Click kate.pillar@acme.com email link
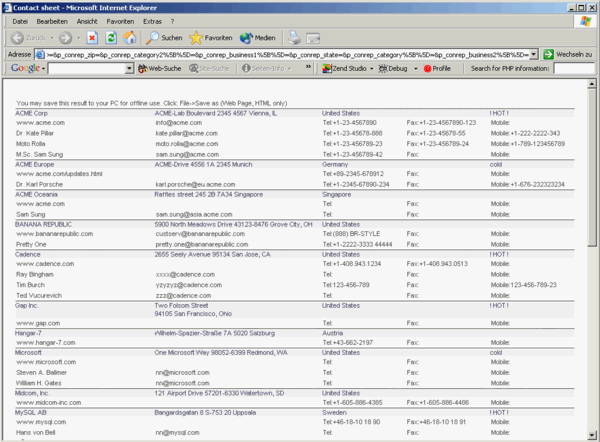600x442 pixels. pos(187,133)
